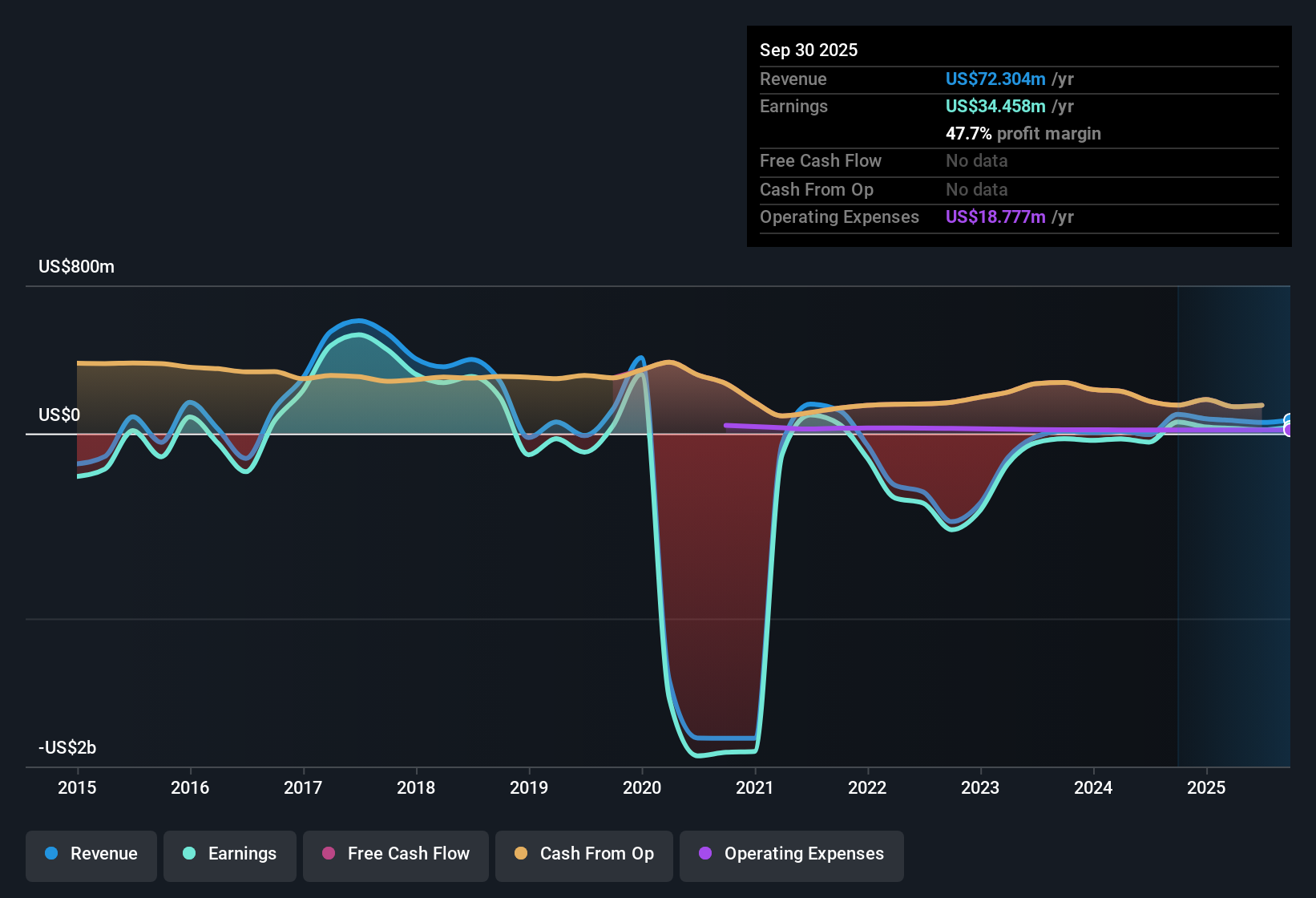
Task: Hide the Cash From Op series
Action: click(x=583, y=855)
